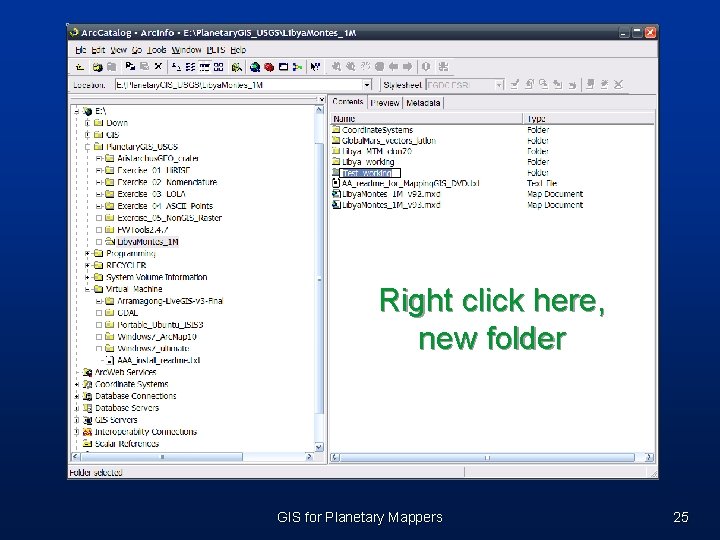Expand the Database Connections node
This screenshot has height=540, width=720.
tap(77, 396)
